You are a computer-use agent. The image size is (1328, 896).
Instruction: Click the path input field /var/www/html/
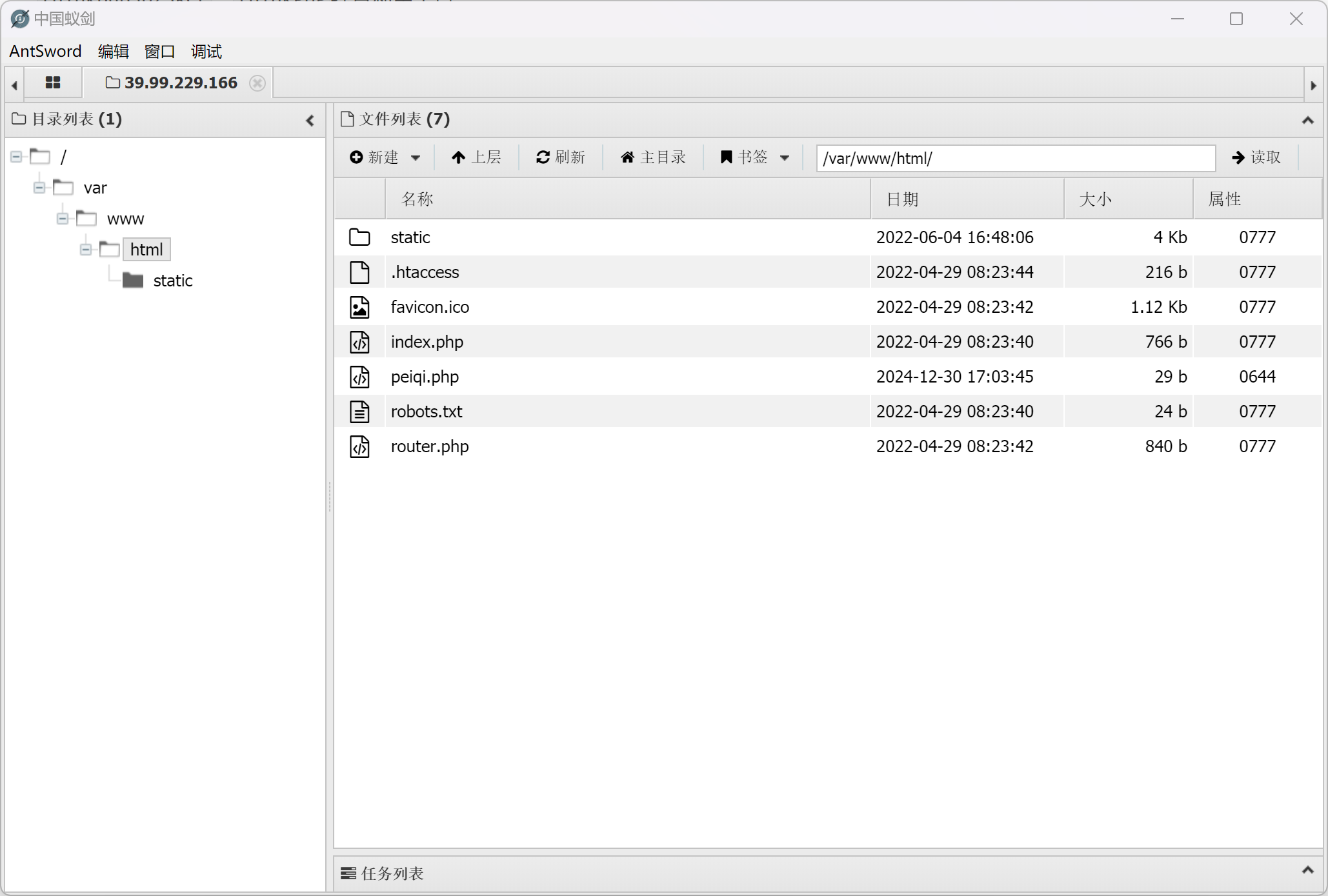click(1016, 158)
